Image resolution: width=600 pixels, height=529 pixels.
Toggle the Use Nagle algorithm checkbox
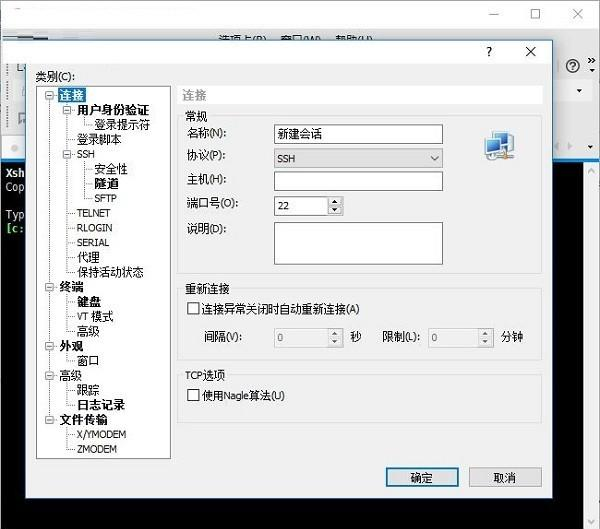pos(193,395)
